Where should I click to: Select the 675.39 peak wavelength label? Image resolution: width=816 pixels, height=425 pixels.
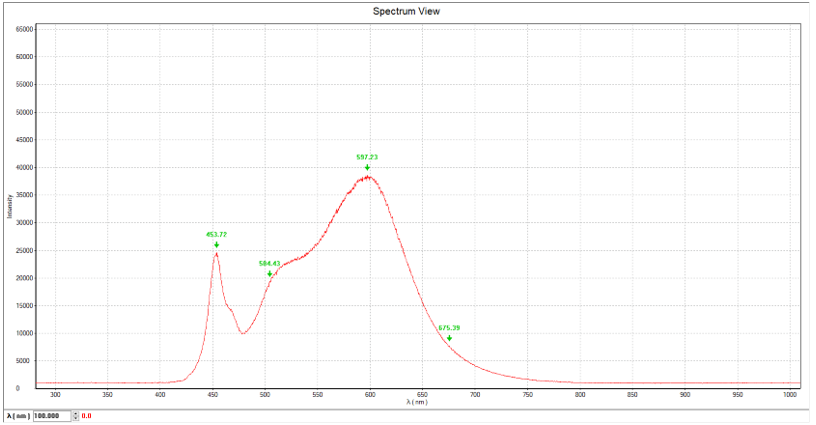449,328
